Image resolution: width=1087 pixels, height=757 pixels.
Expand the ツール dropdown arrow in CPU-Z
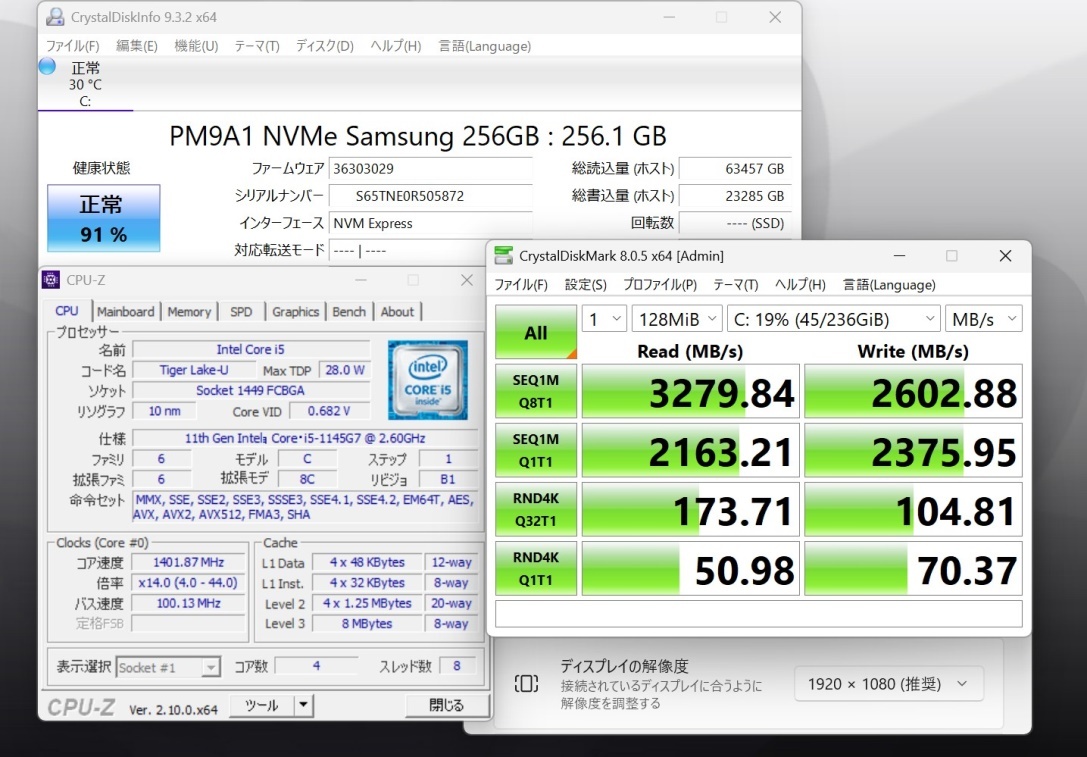[x=304, y=706]
